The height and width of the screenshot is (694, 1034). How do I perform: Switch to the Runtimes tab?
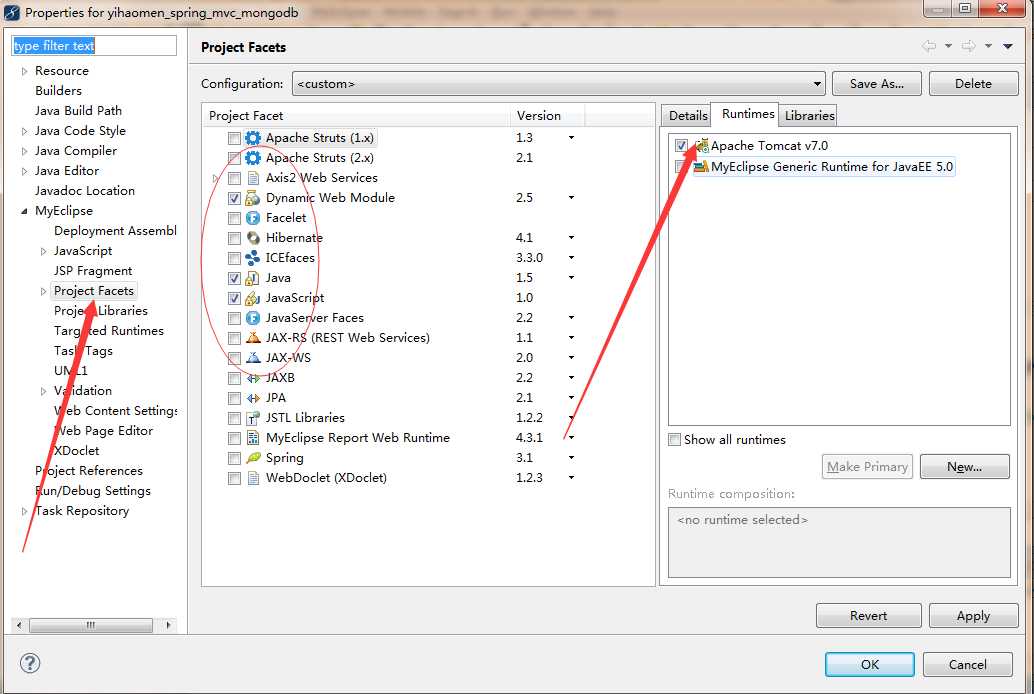tap(748, 113)
